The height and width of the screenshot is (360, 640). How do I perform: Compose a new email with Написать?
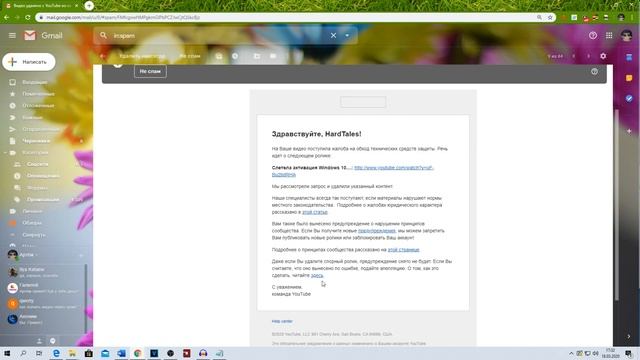(x=29, y=62)
